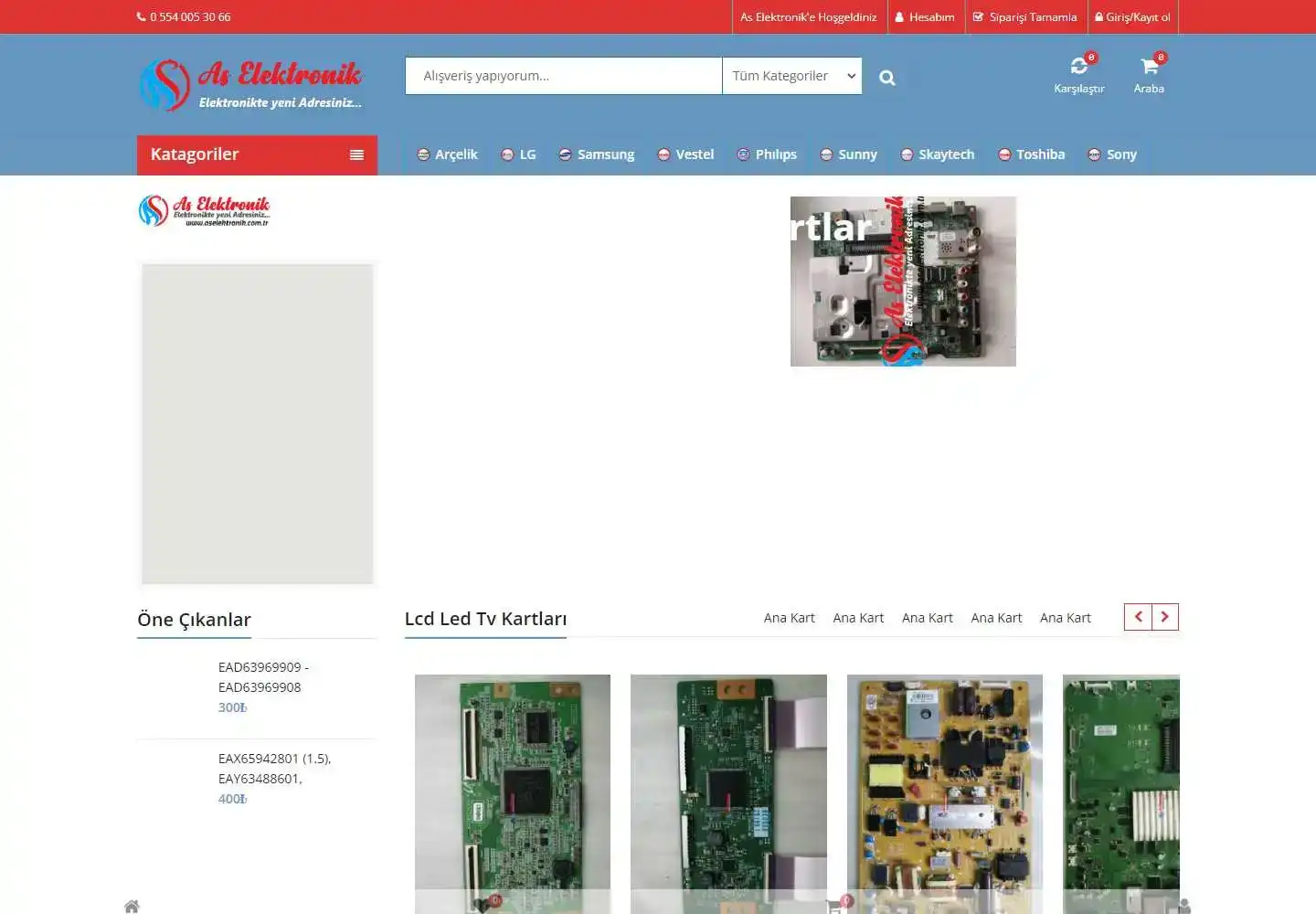The image size is (1316, 914).
Task: Open the Hesabım account link
Action: (925, 17)
